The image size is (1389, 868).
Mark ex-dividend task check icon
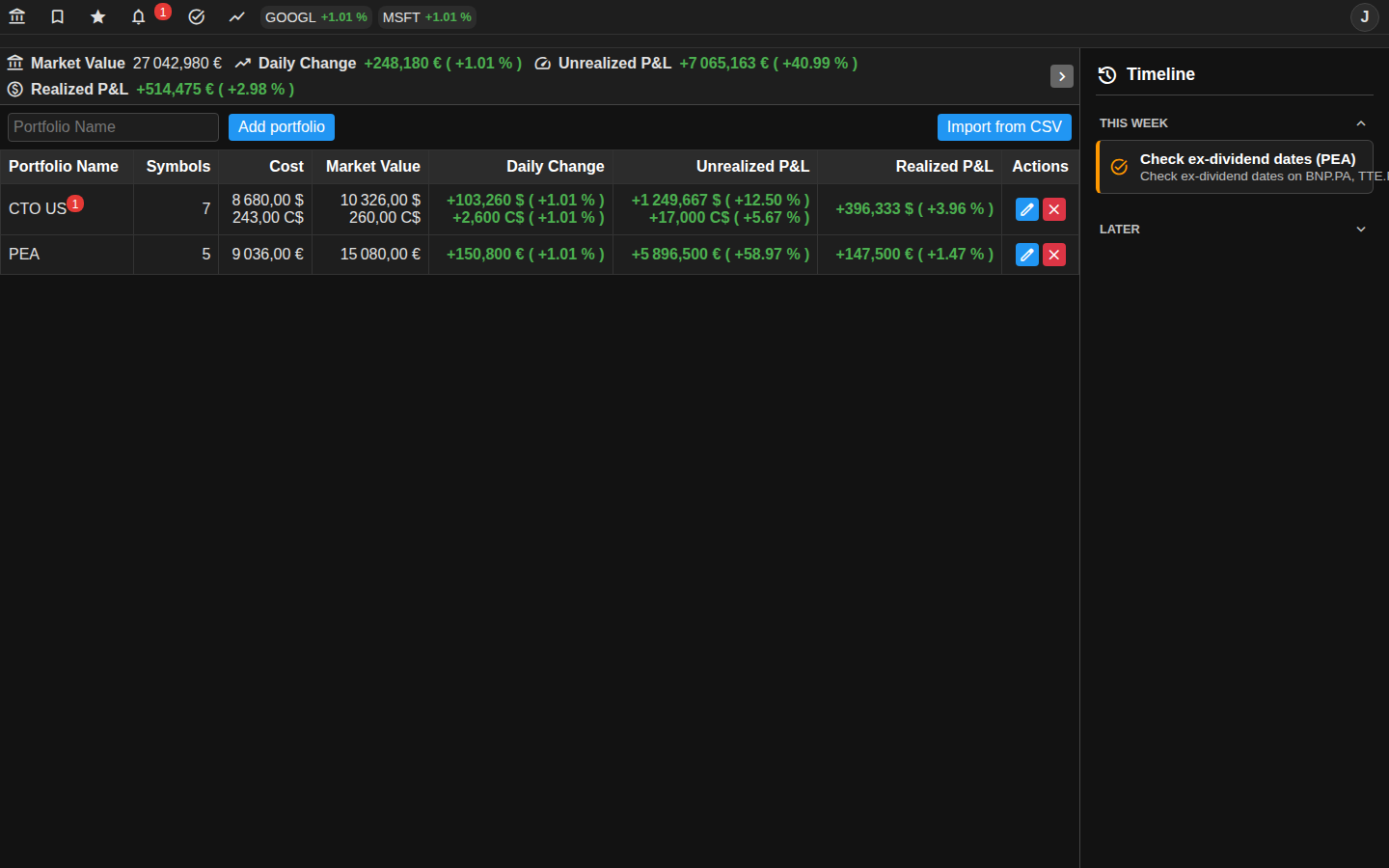[x=1119, y=167]
